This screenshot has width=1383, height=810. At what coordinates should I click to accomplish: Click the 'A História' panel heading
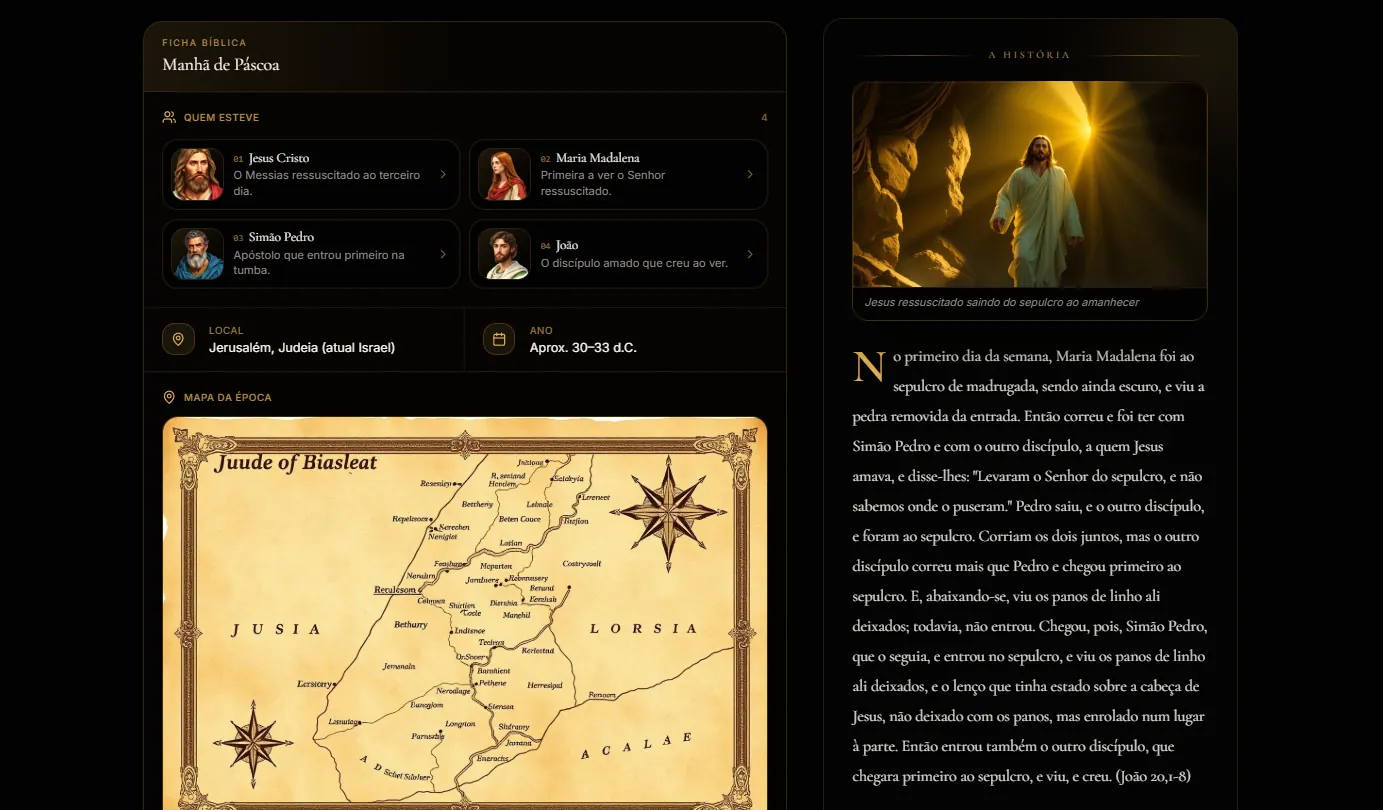click(1029, 55)
